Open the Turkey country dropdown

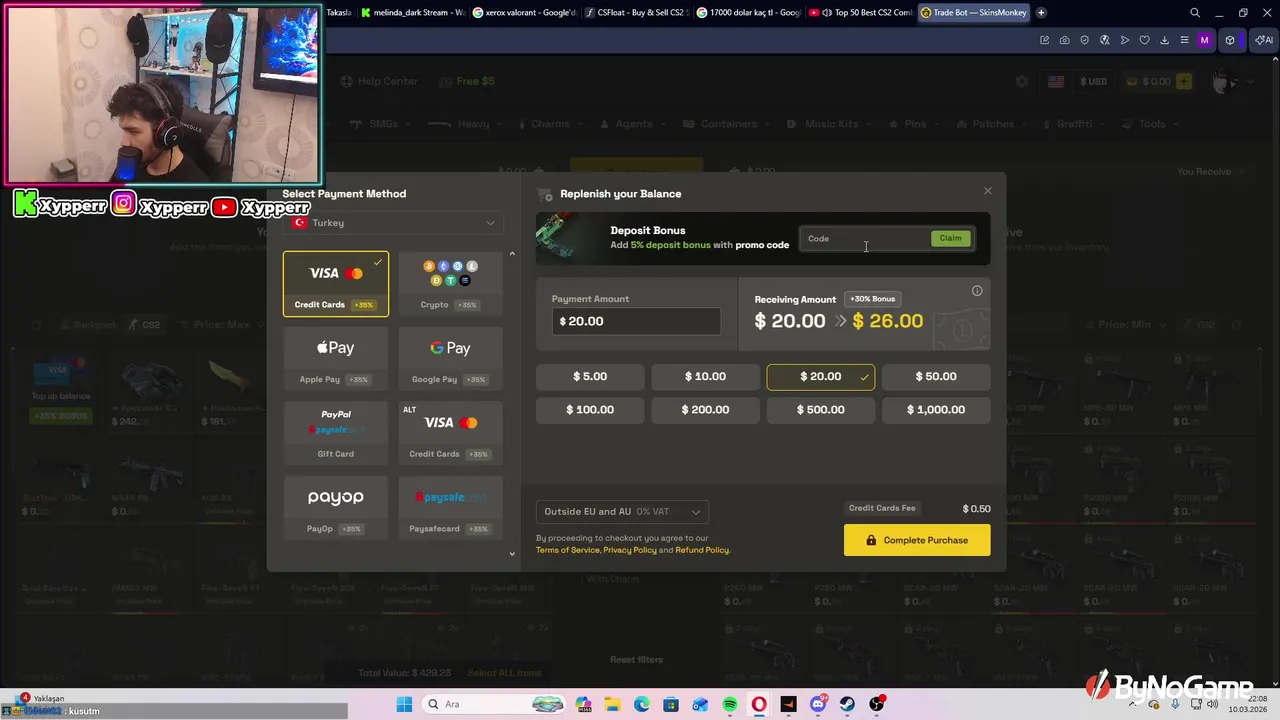click(394, 223)
